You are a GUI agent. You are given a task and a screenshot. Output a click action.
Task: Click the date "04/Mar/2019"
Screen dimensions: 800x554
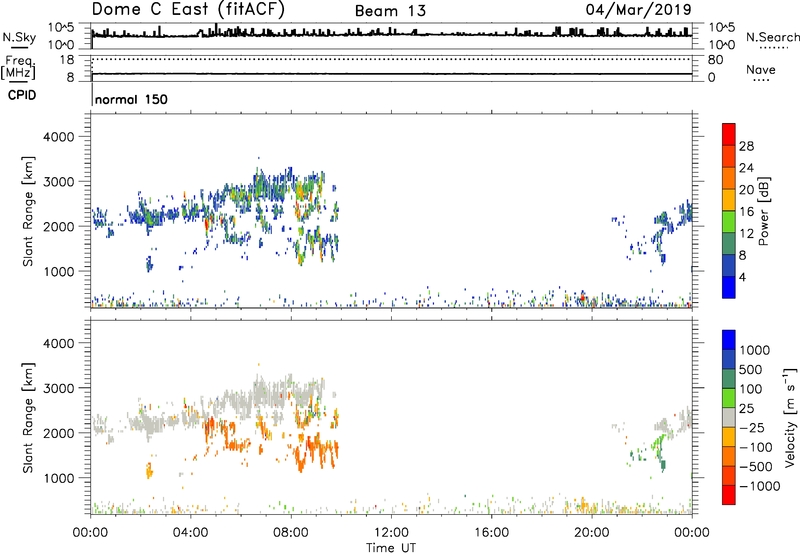coord(638,9)
